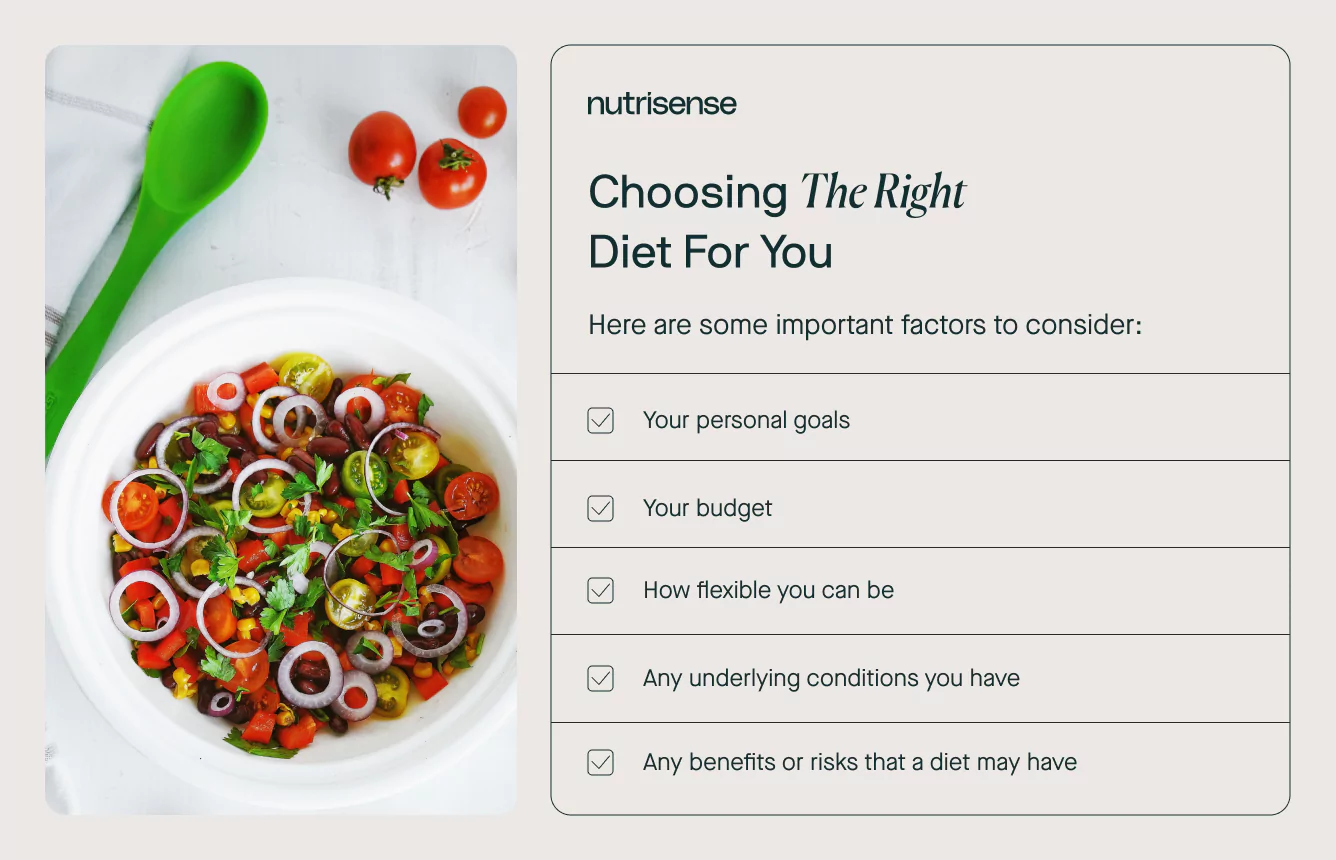1336x860 pixels.
Task: Click the 'How flexible you can be' text
Action: point(768,590)
